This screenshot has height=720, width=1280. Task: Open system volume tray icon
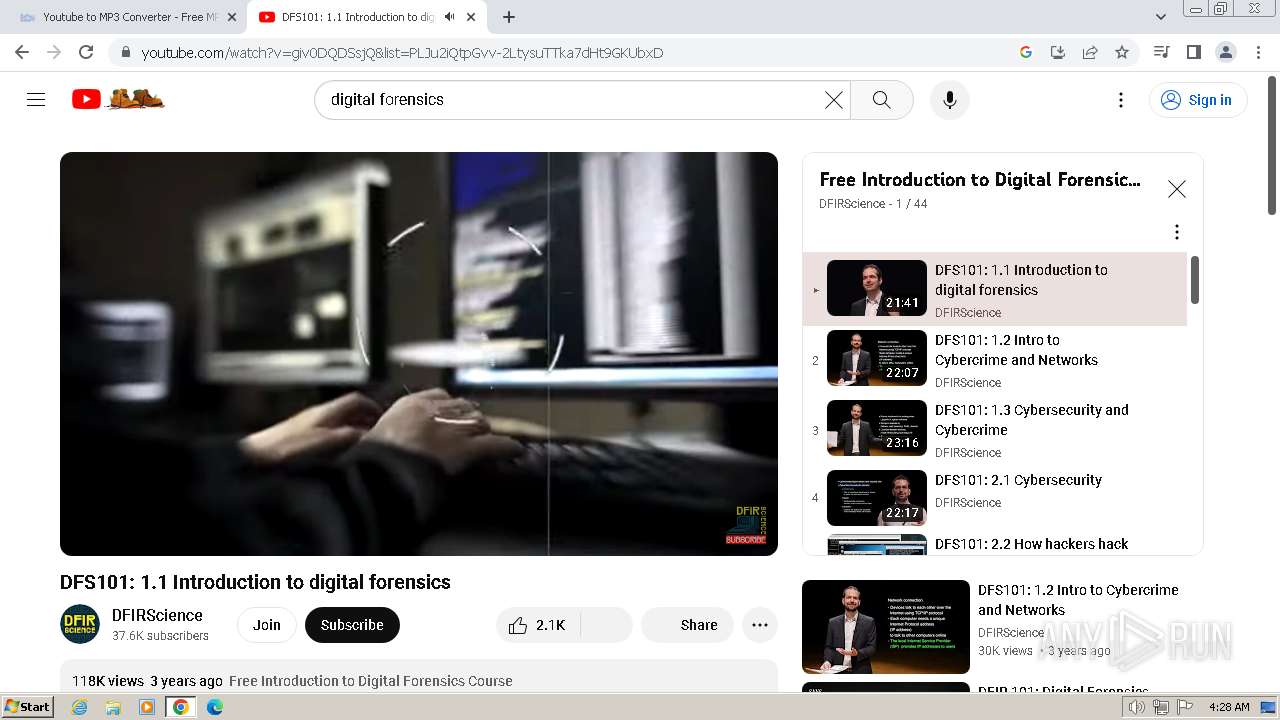pos(1137,707)
